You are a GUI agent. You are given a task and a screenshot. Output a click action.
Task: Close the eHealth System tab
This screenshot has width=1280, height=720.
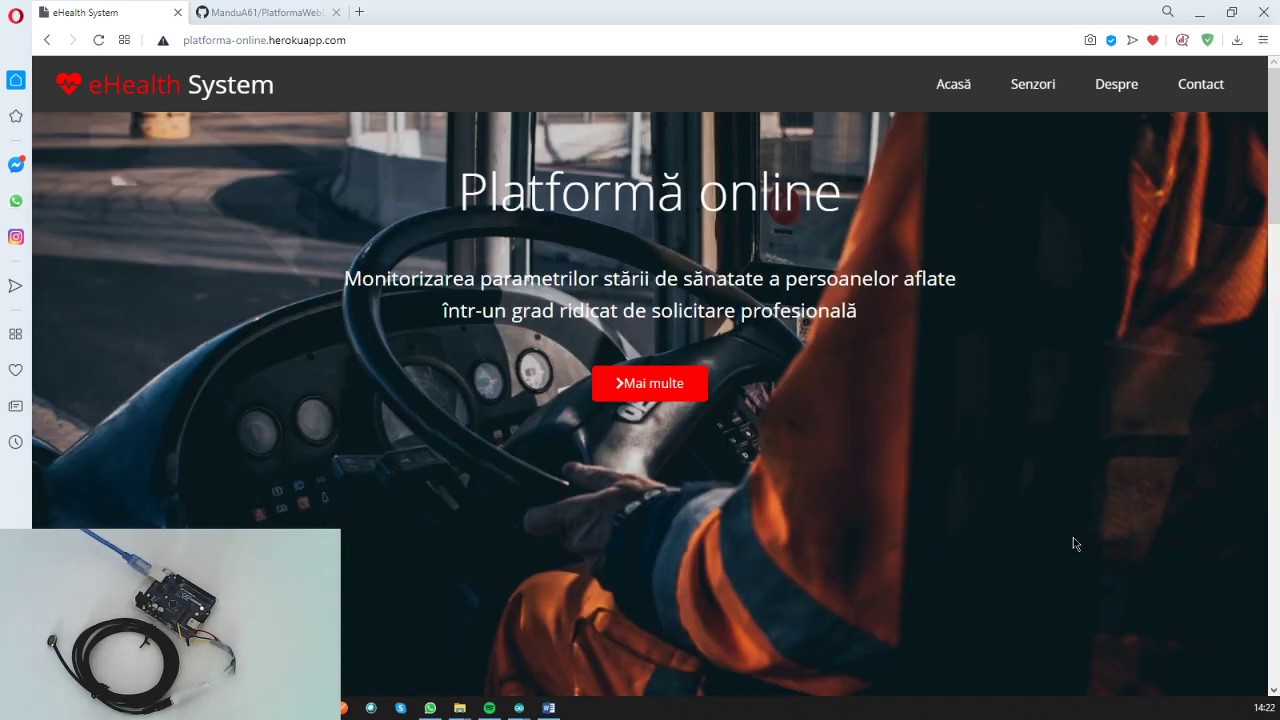tap(178, 12)
